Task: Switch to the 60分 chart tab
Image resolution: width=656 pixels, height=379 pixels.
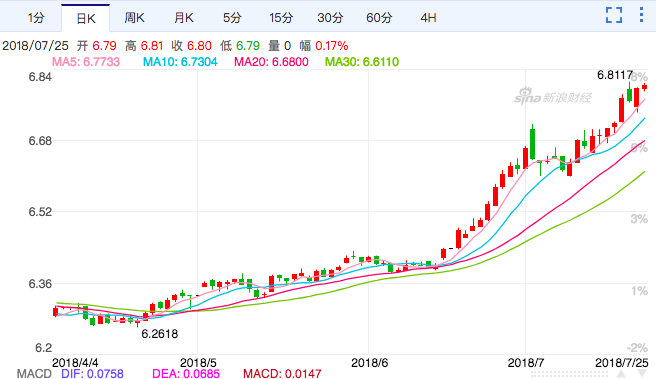Action: [379, 18]
